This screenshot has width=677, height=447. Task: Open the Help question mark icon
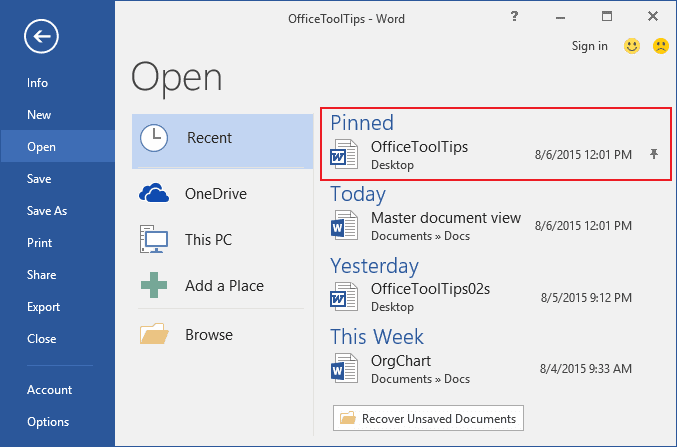(x=514, y=16)
